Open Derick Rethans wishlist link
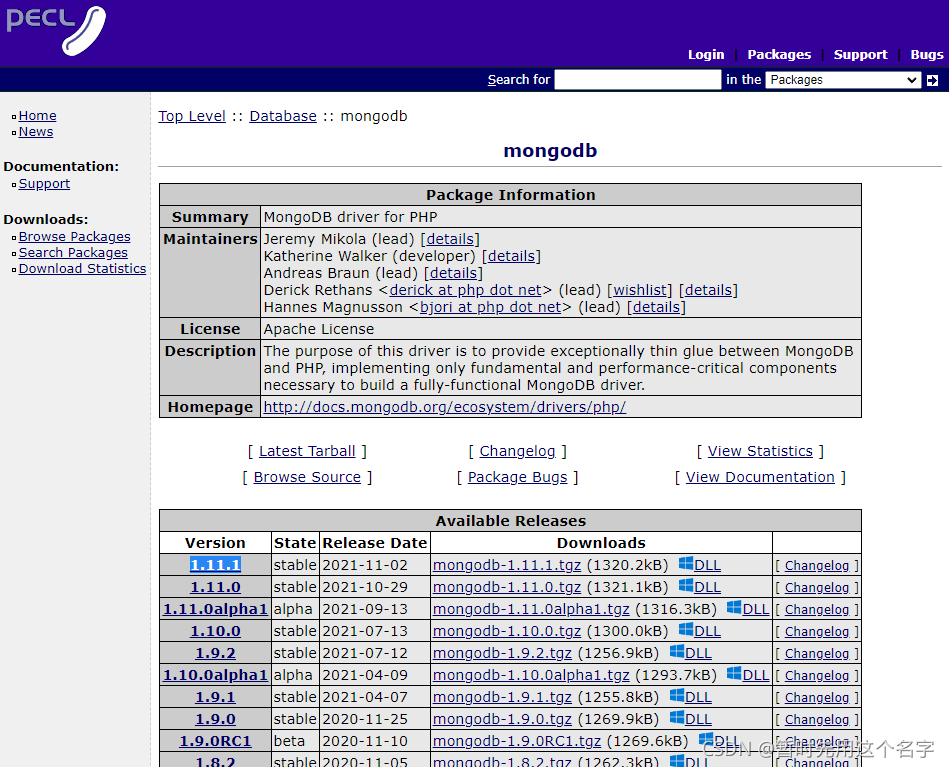The height and width of the screenshot is (767, 949). point(639,290)
